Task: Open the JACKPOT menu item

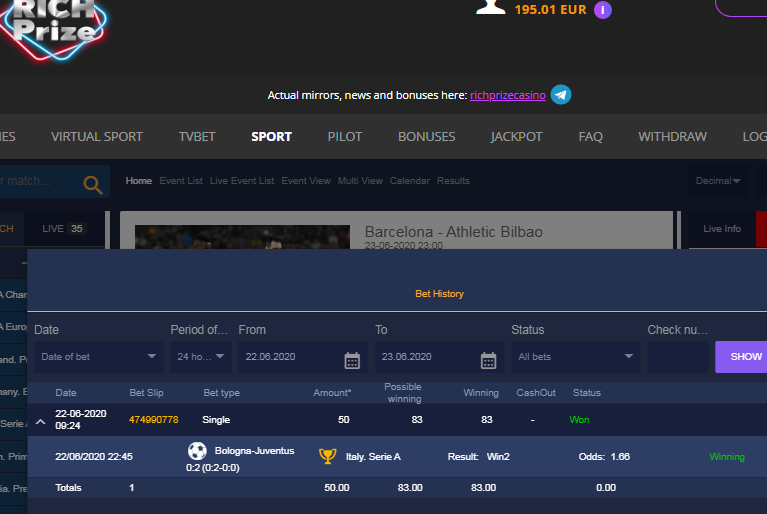Action: [517, 136]
